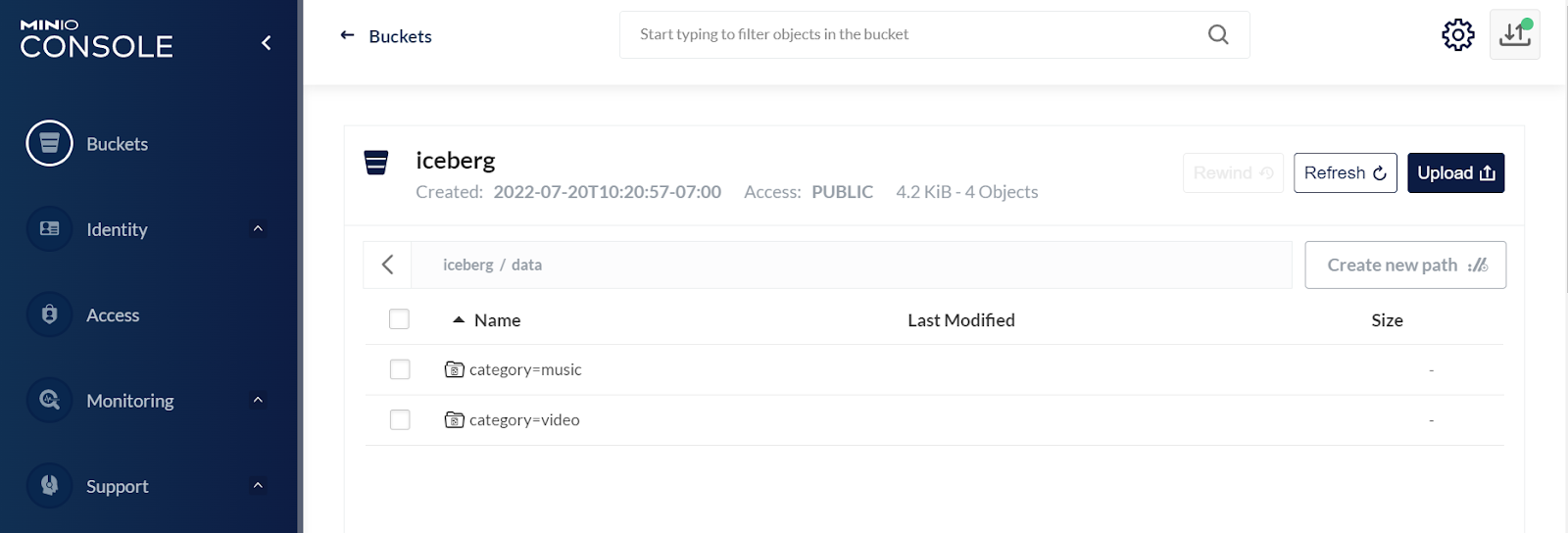The image size is (1568, 533).
Task: Focus the object filter search field
Action: point(911,35)
